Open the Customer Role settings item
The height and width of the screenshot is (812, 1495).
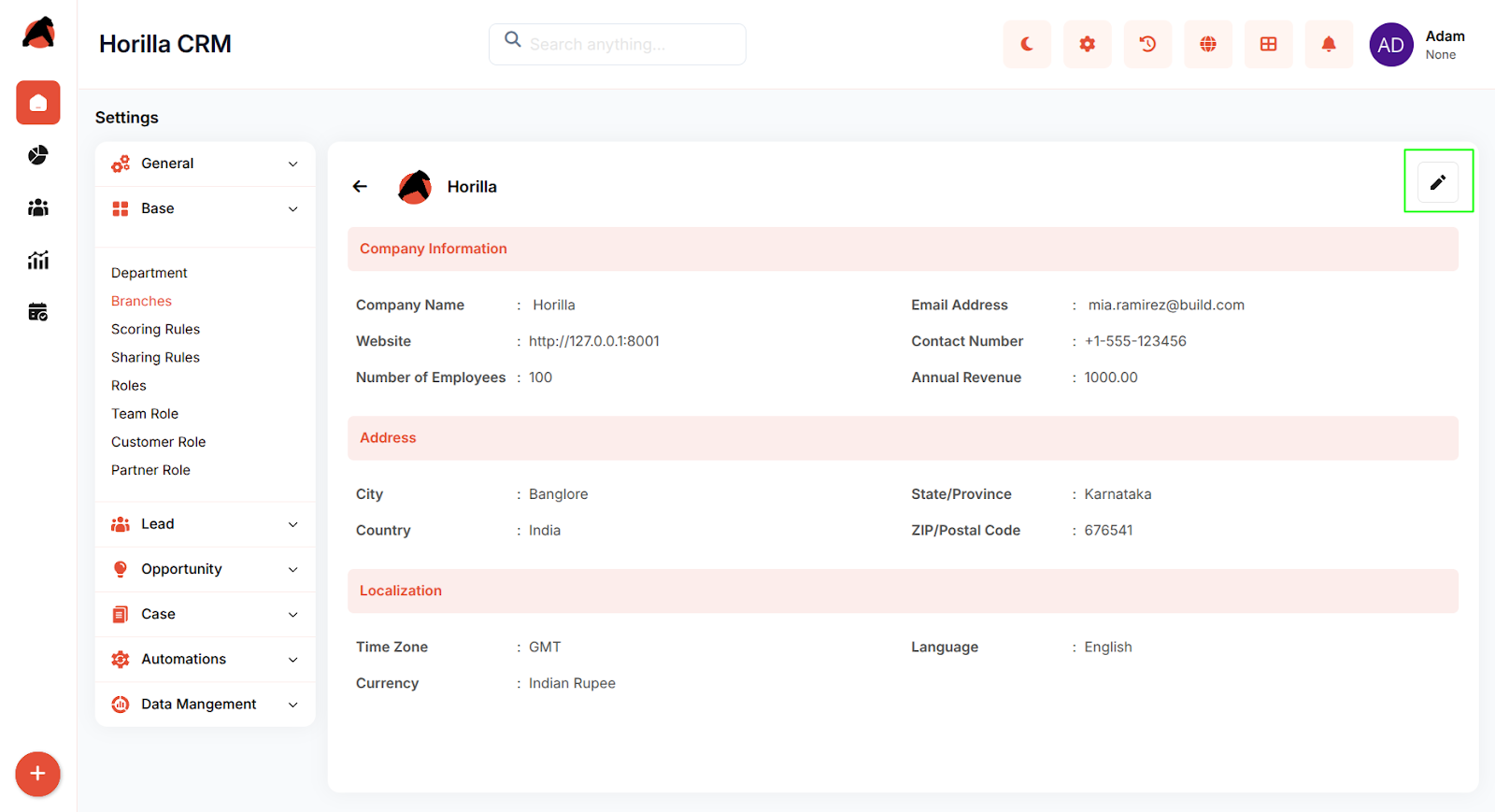tap(158, 442)
